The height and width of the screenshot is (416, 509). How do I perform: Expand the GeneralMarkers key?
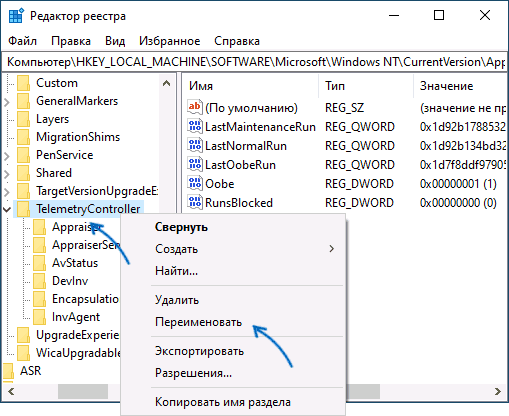coord(7,102)
